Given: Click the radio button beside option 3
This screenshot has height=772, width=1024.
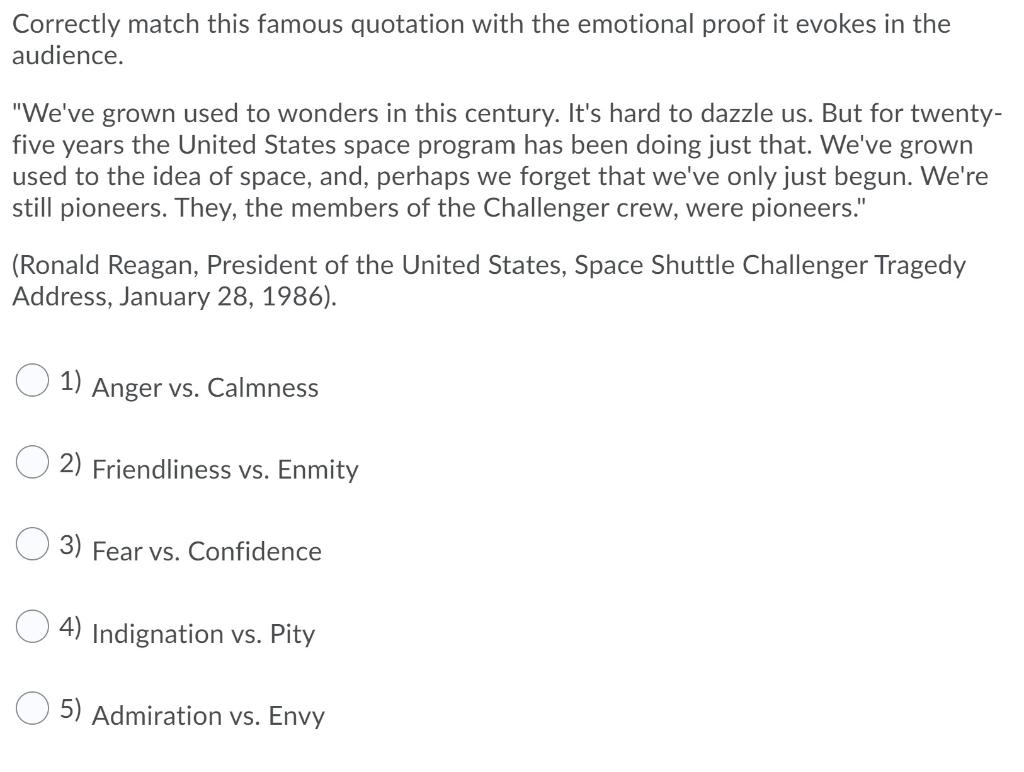Looking at the screenshot, I should point(33,543).
